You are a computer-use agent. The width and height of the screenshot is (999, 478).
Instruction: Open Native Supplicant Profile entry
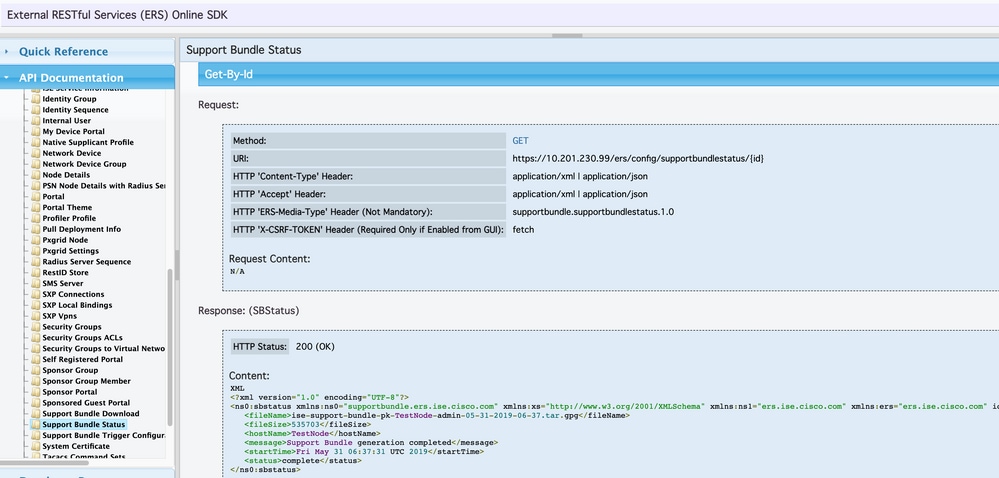pos(88,142)
